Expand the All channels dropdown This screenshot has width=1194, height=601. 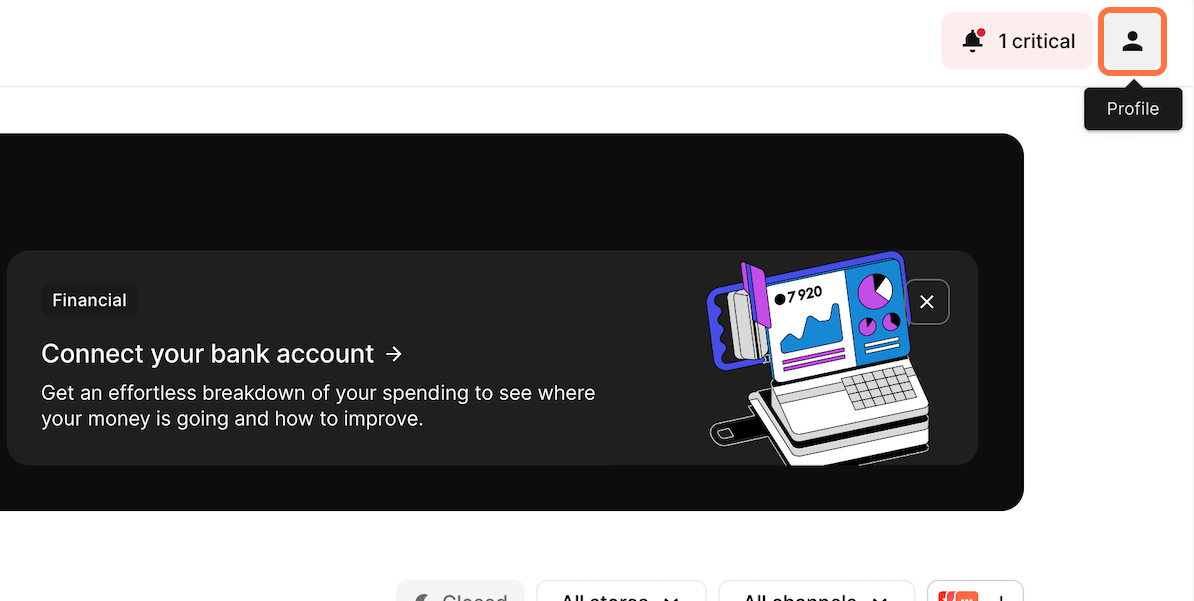(x=816, y=594)
